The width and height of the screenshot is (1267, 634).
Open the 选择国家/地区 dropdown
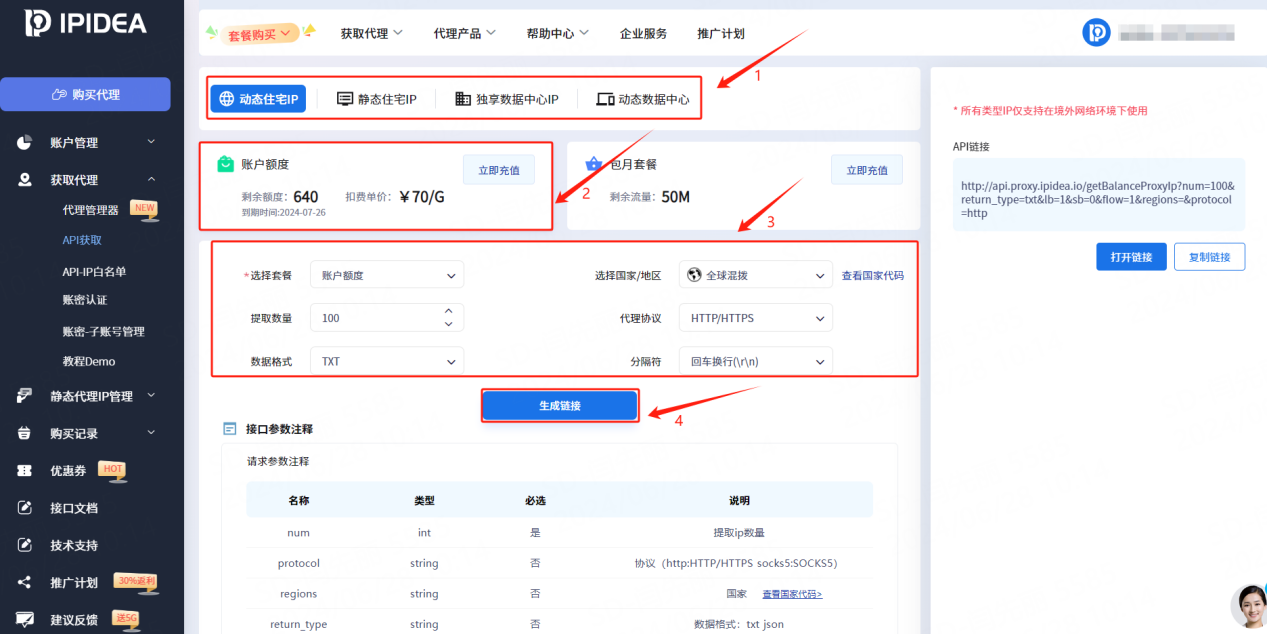point(755,275)
